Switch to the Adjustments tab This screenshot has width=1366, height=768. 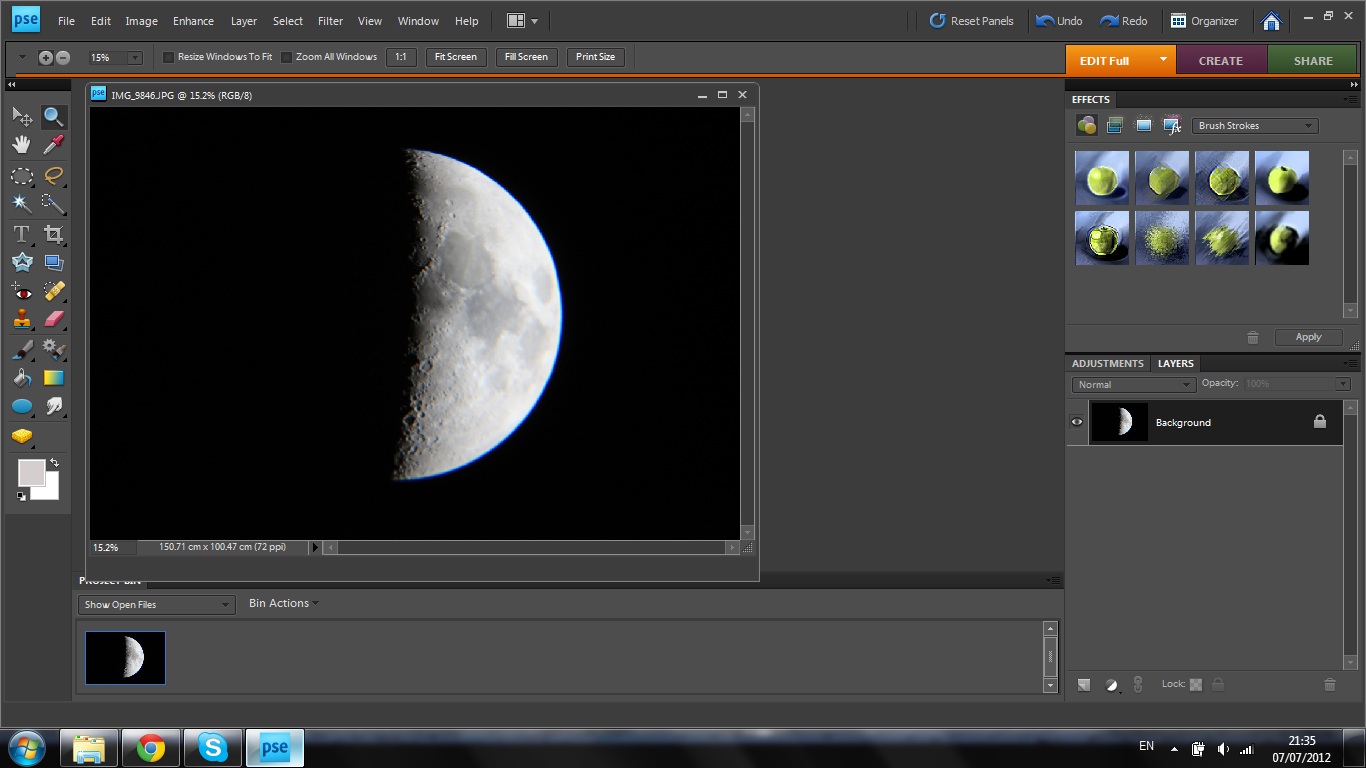[x=1107, y=363]
